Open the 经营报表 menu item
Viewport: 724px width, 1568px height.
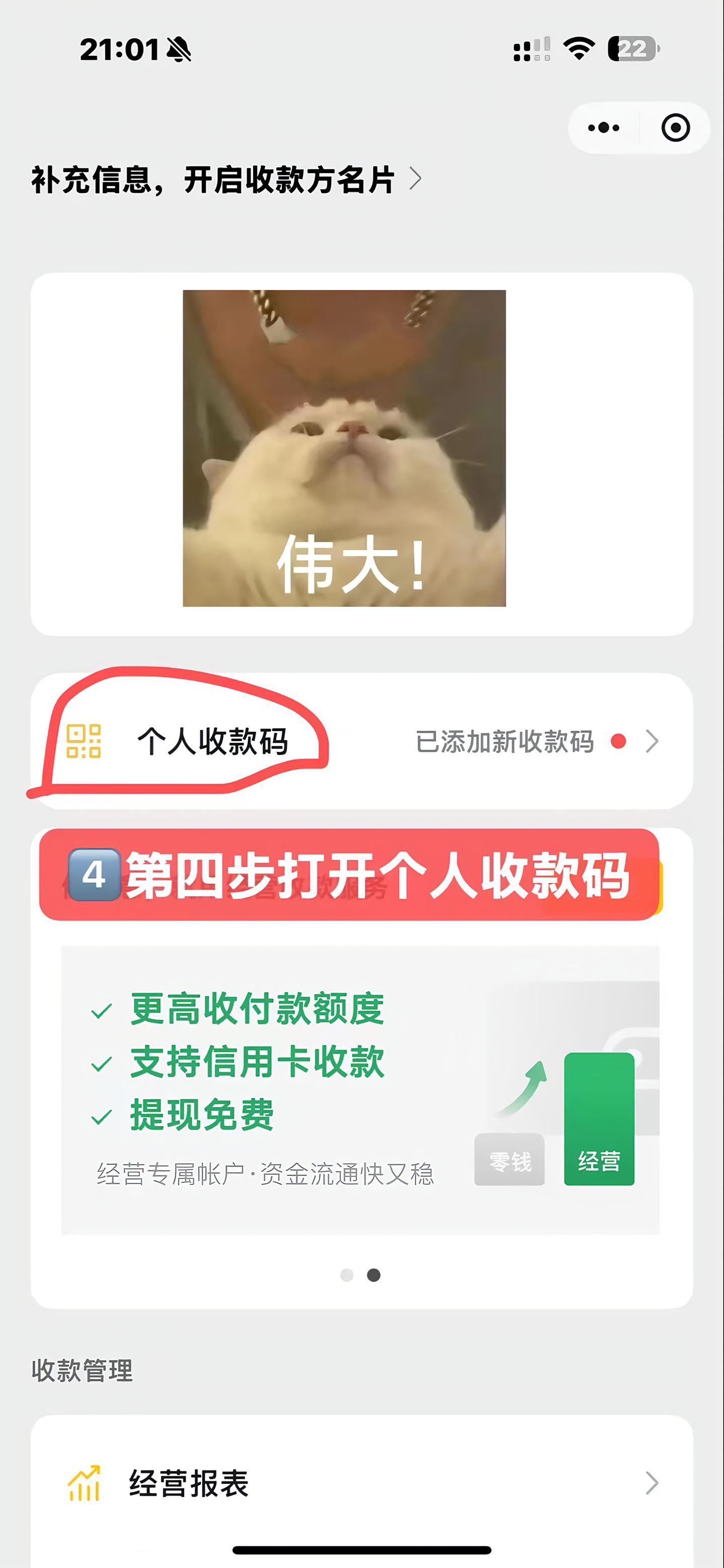tap(362, 1483)
